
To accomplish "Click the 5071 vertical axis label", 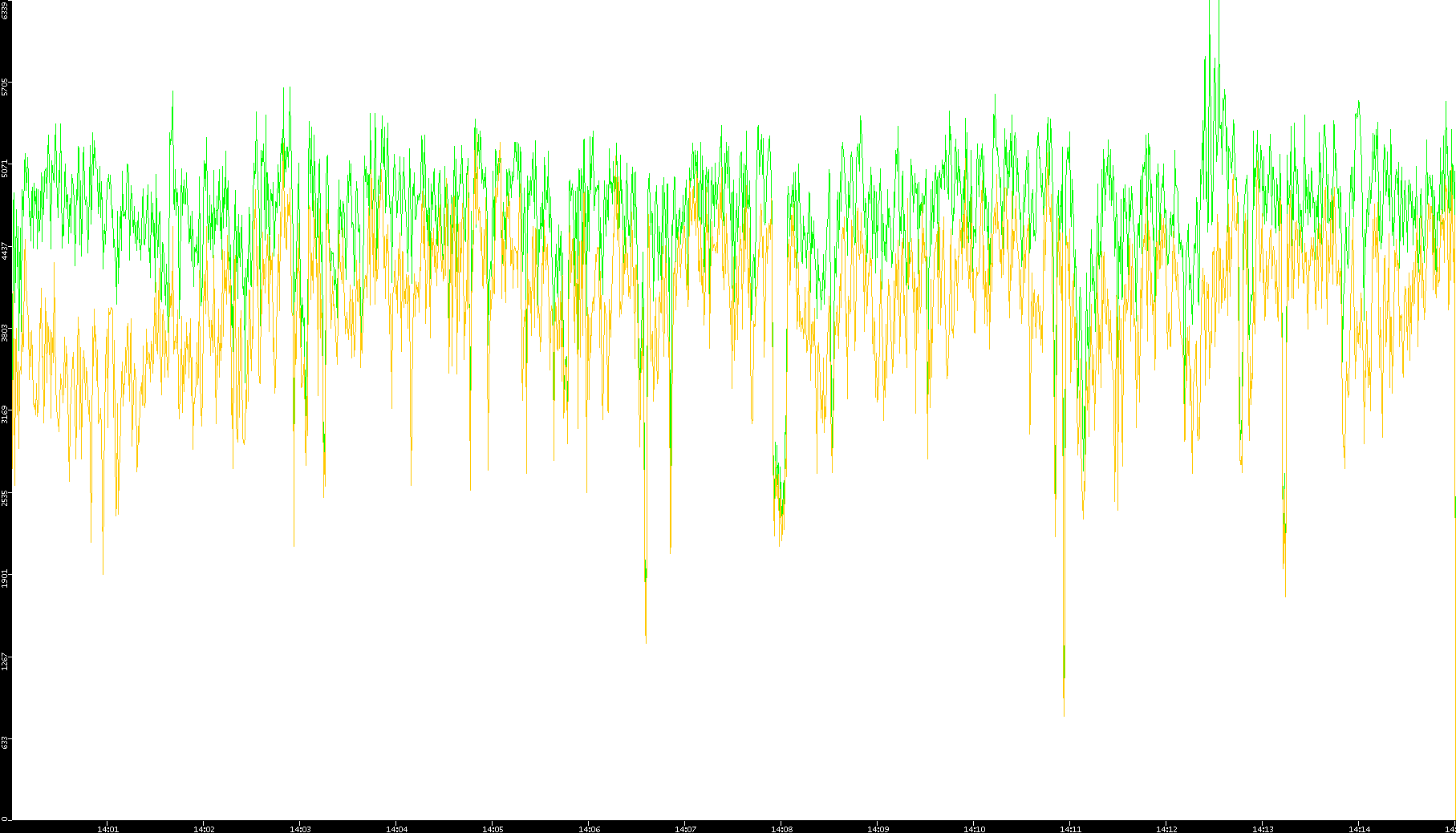I will click(5, 169).
